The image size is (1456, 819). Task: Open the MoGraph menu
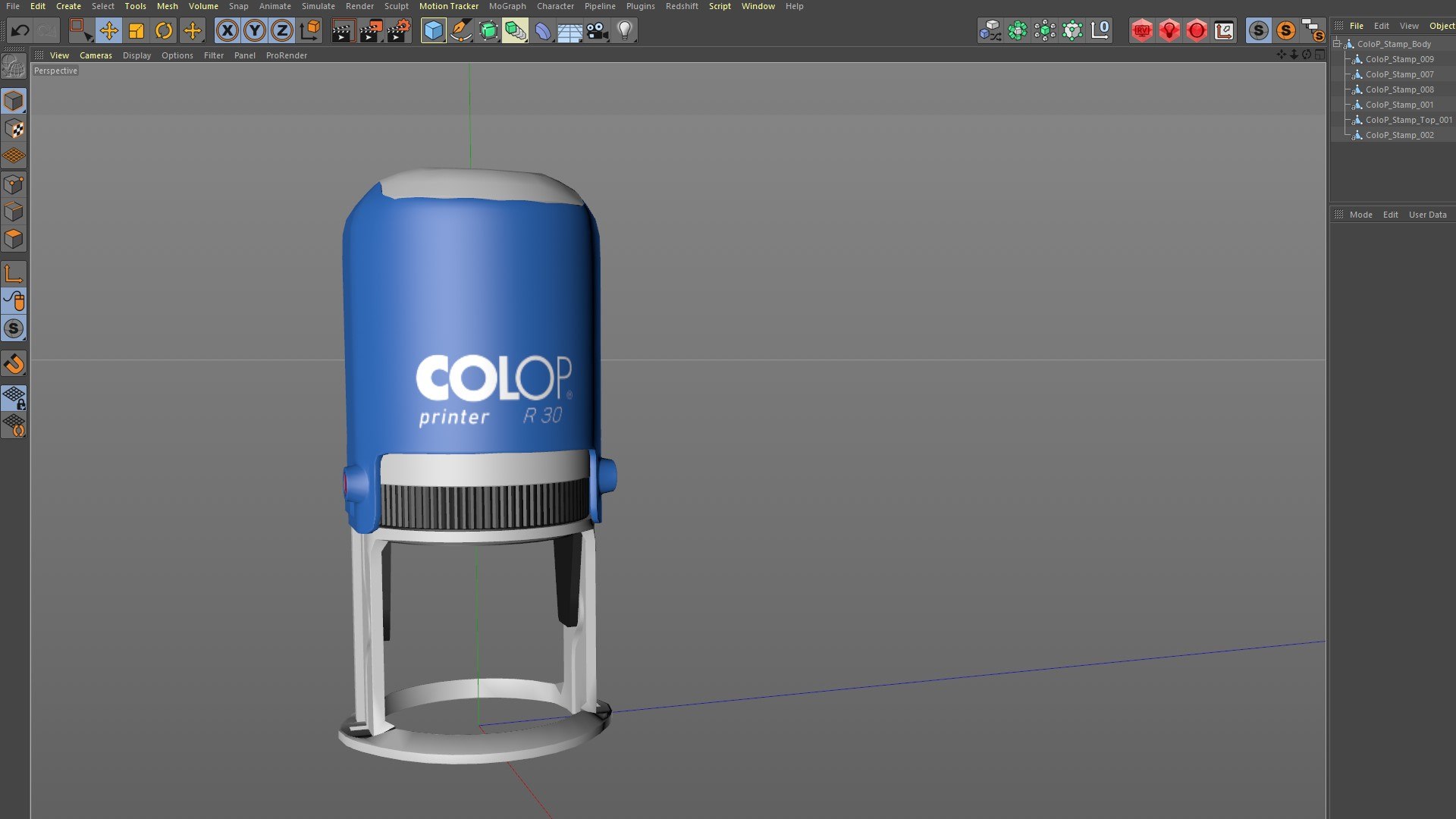507,6
